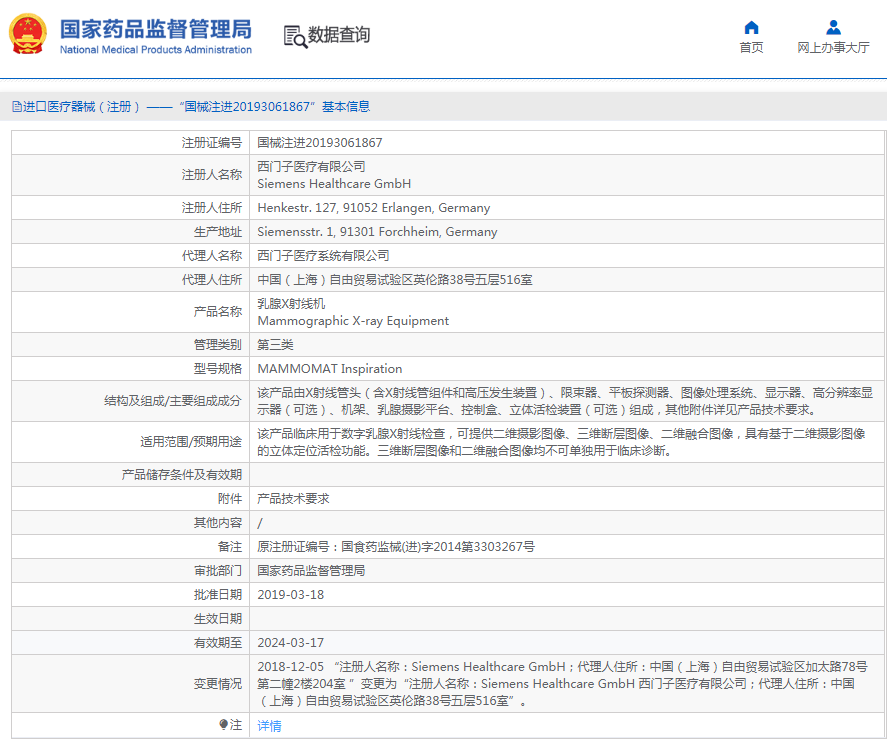Click the 有效期至 label

click(x=217, y=643)
